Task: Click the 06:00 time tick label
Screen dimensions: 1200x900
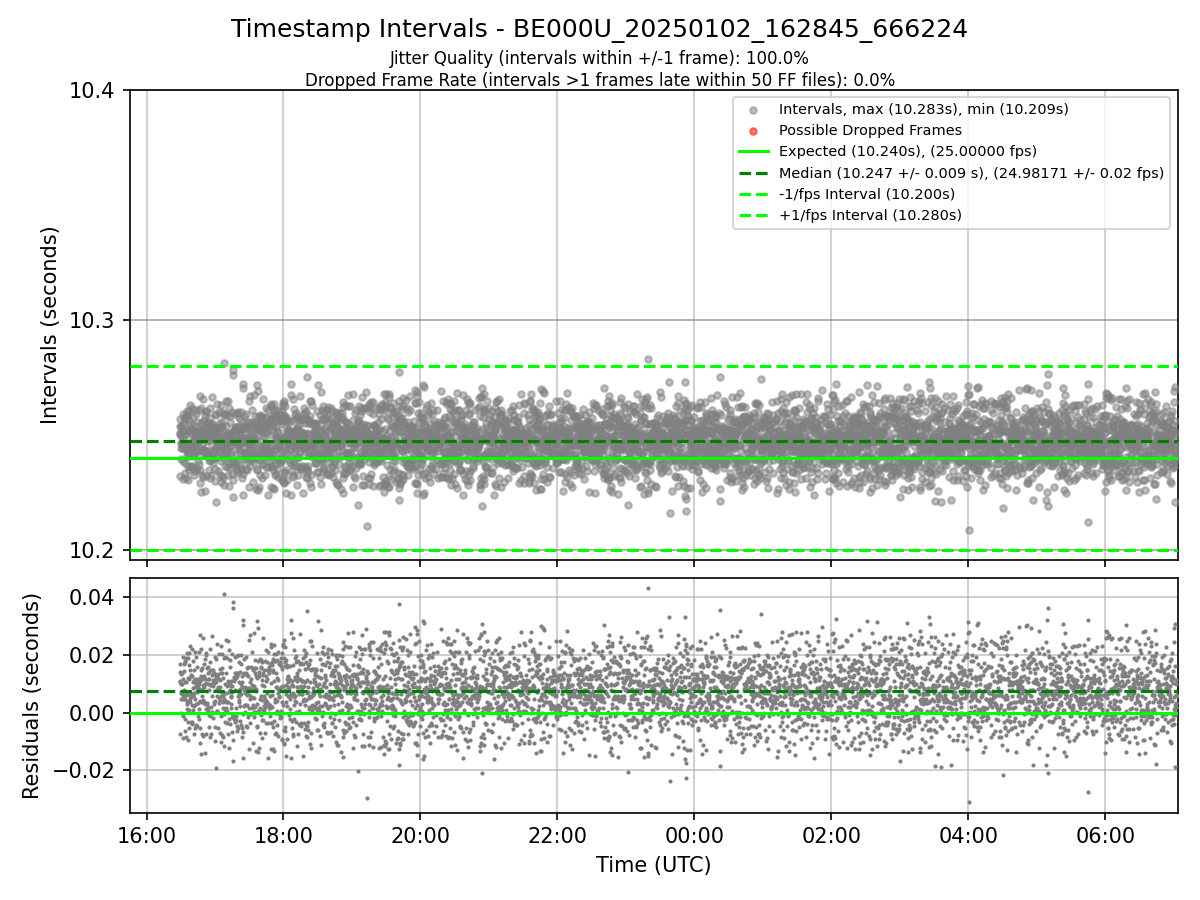Action: click(x=1105, y=835)
